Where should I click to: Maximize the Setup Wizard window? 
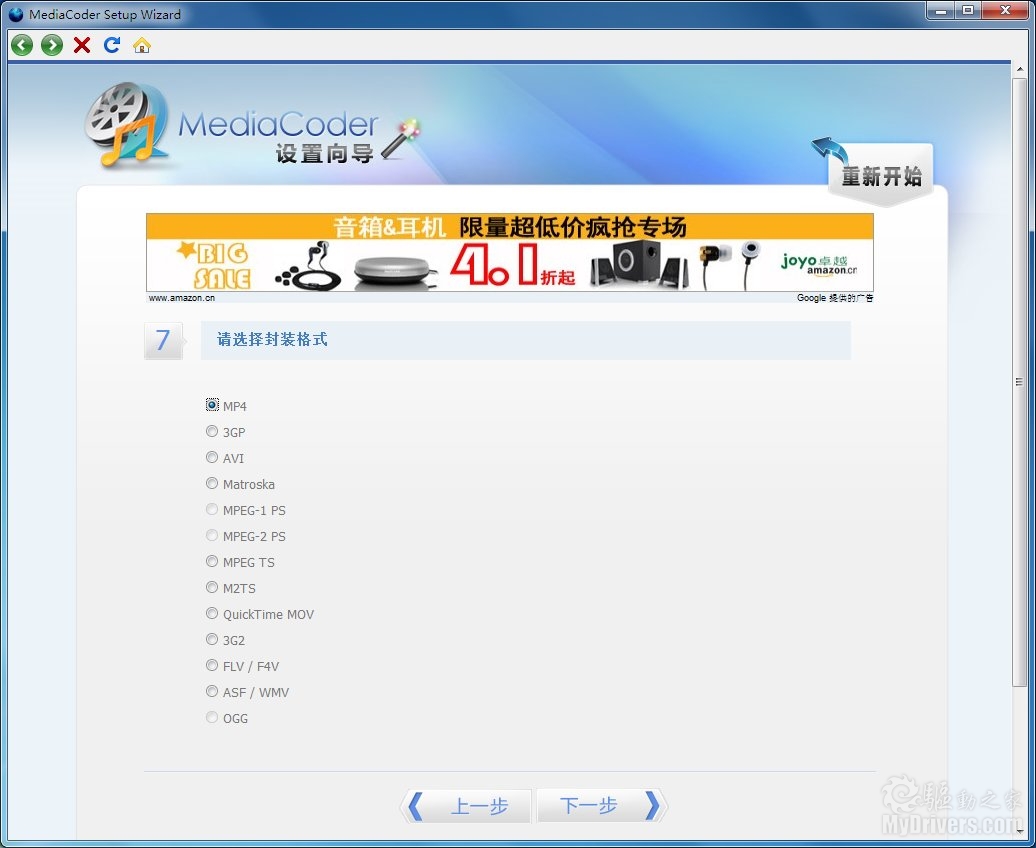coord(968,11)
